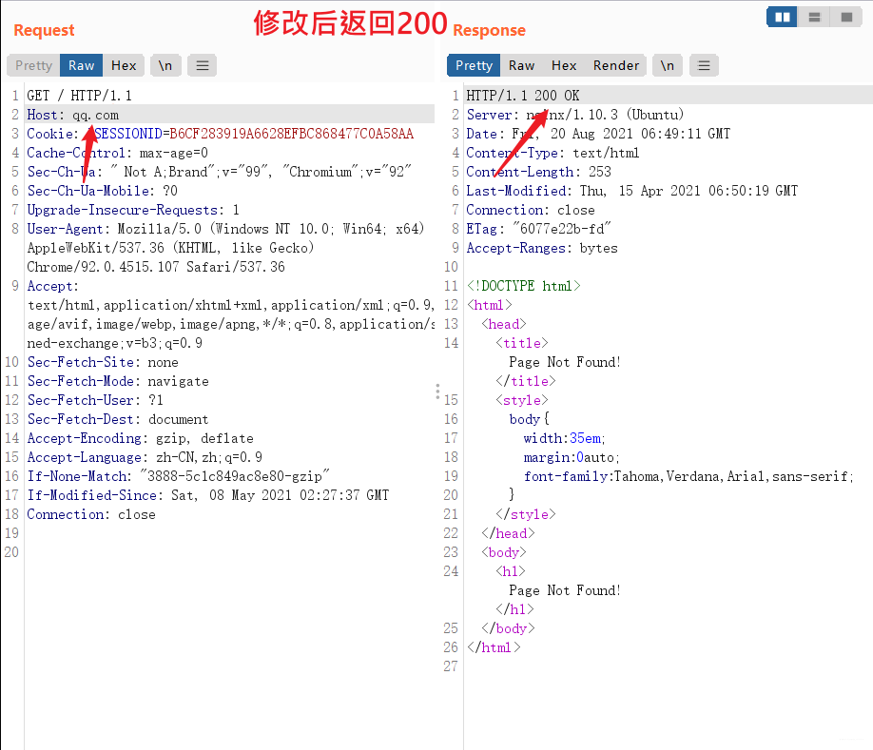
Task: Click the If-Modified-Since header line
Action: point(208,496)
